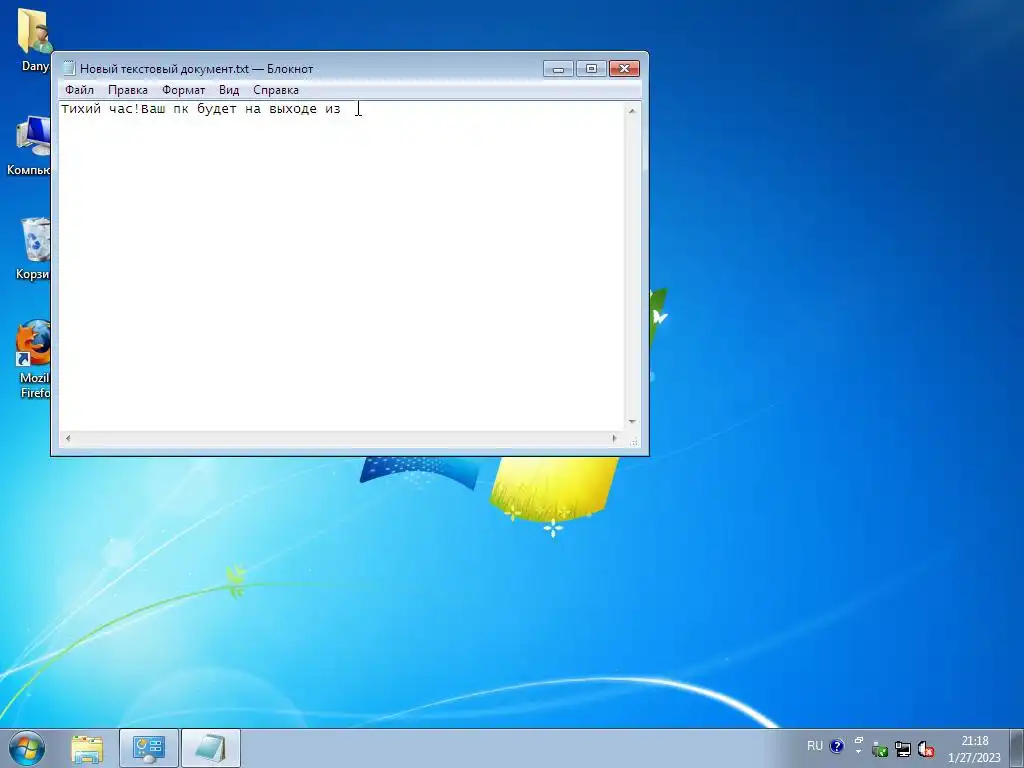Select the Dany user folder desktop icon
The height and width of the screenshot is (768, 1024).
(x=33, y=39)
